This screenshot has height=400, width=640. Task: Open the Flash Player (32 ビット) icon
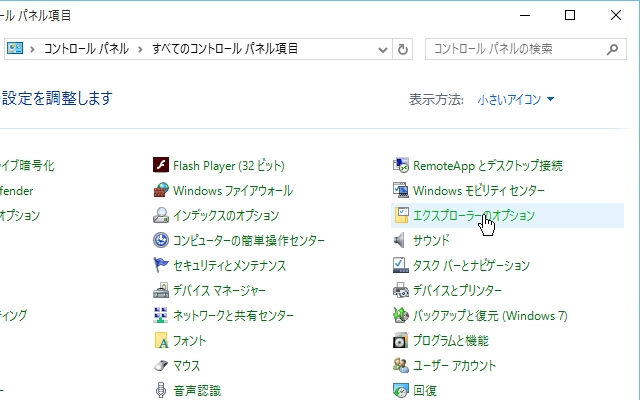point(161,165)
